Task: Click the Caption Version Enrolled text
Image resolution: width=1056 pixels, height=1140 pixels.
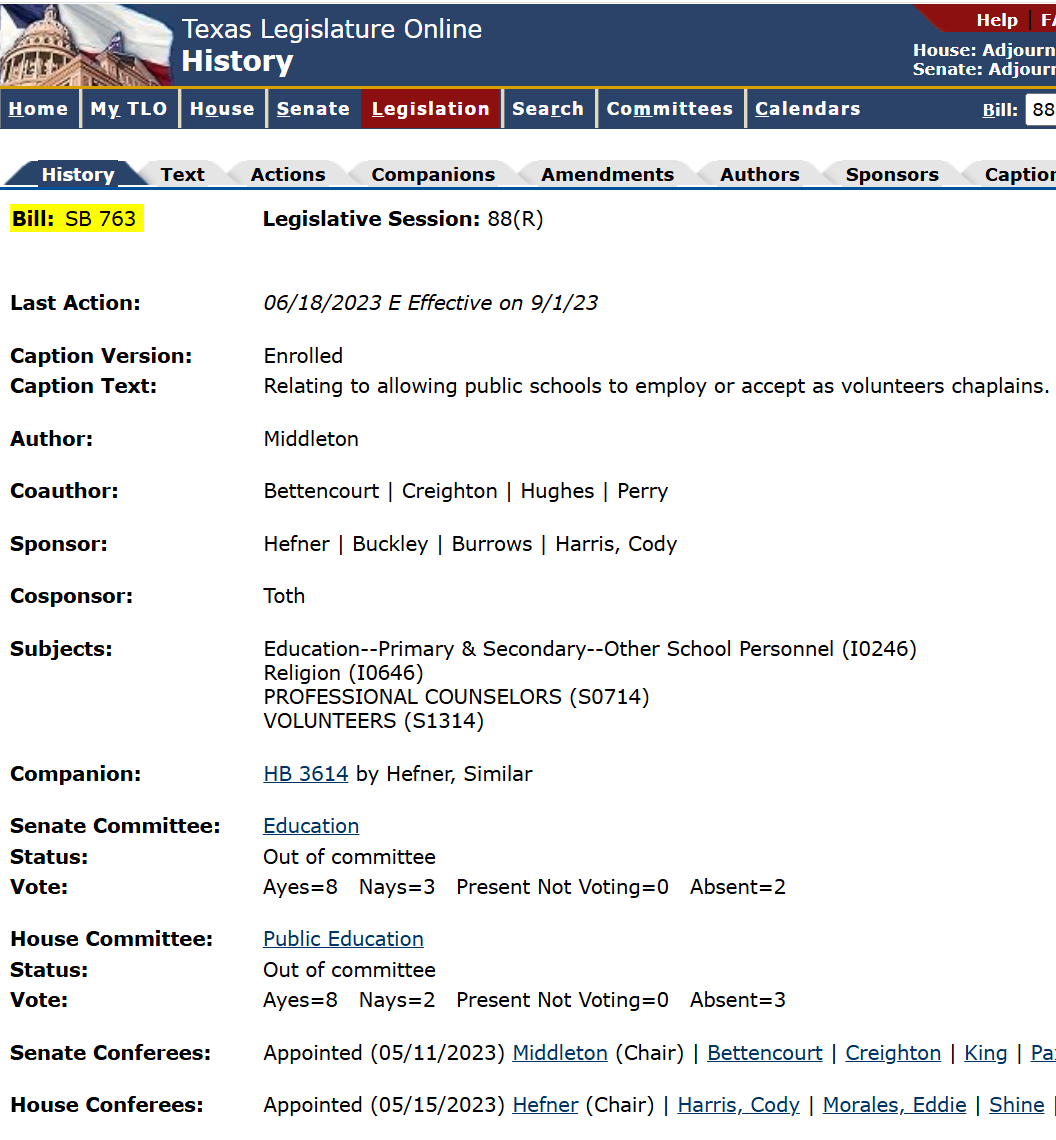Action: tap(303, 356)
